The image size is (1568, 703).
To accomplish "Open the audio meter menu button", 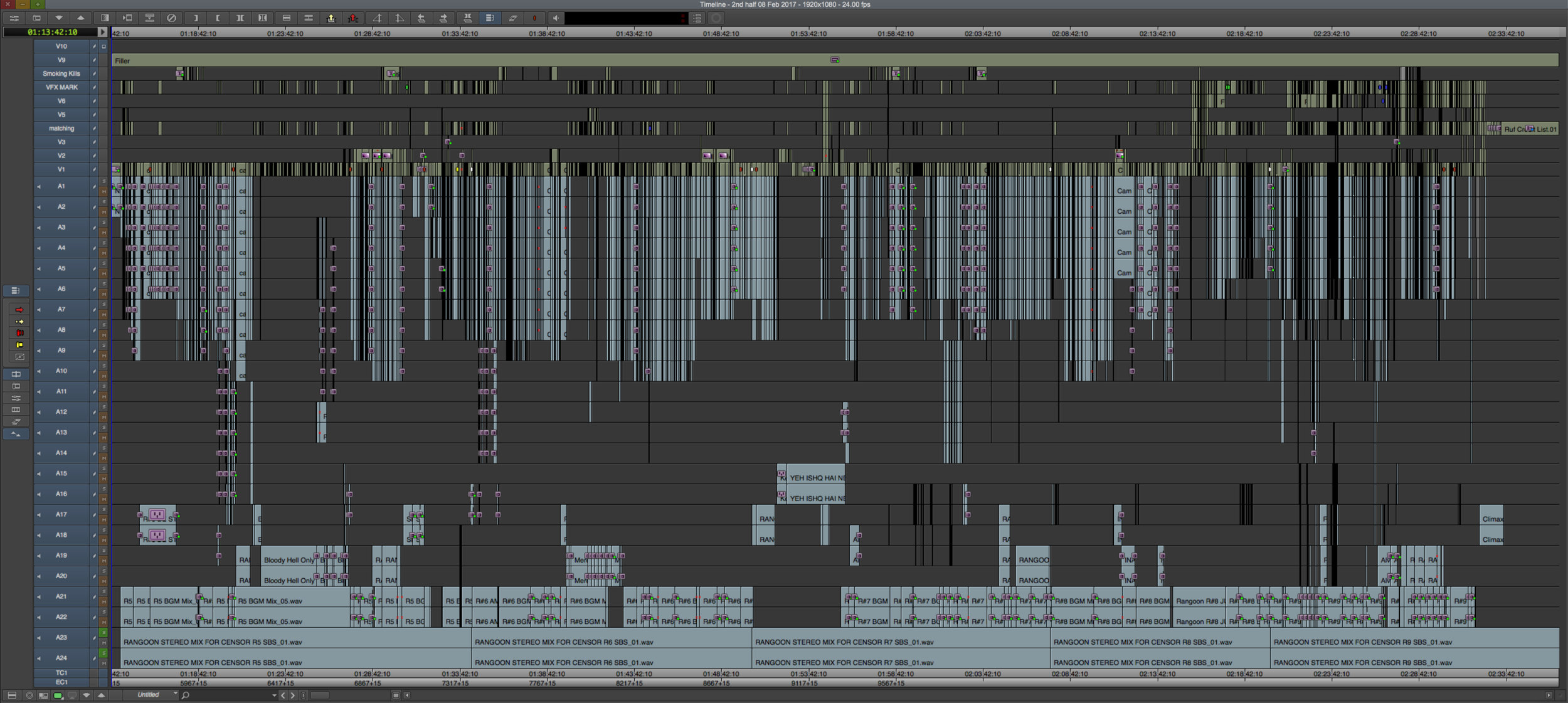I will 698,18.
